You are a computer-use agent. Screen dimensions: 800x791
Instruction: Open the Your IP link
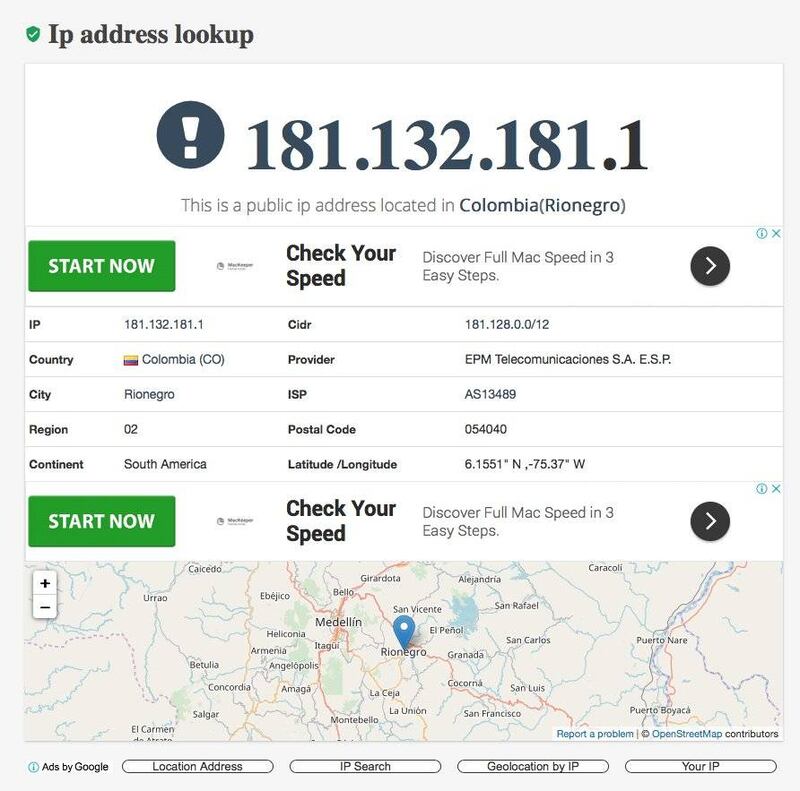click(x=700, y=767)
